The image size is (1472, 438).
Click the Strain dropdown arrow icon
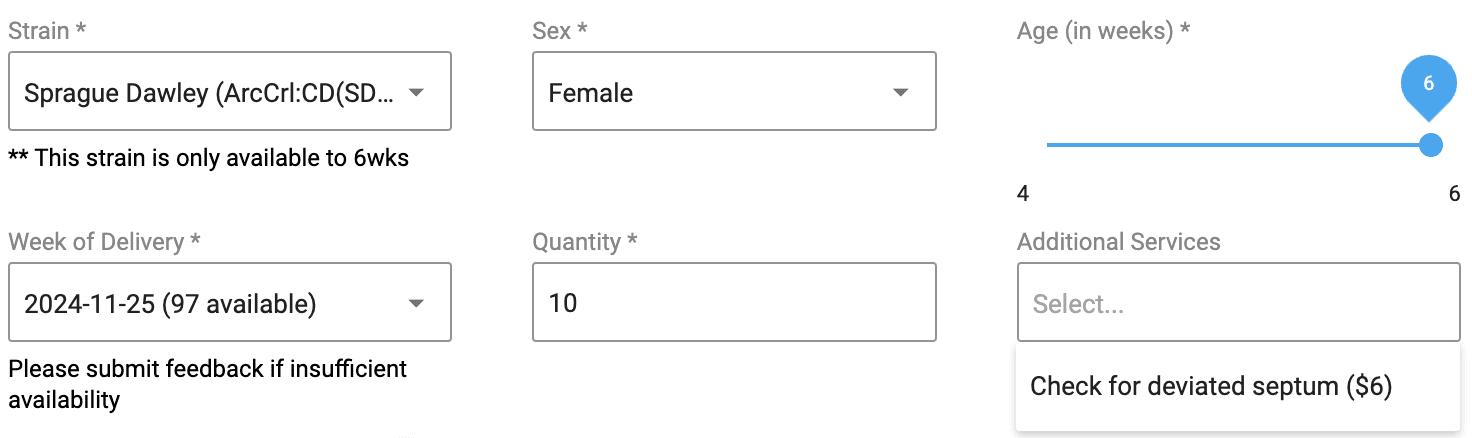click(417, 93)
